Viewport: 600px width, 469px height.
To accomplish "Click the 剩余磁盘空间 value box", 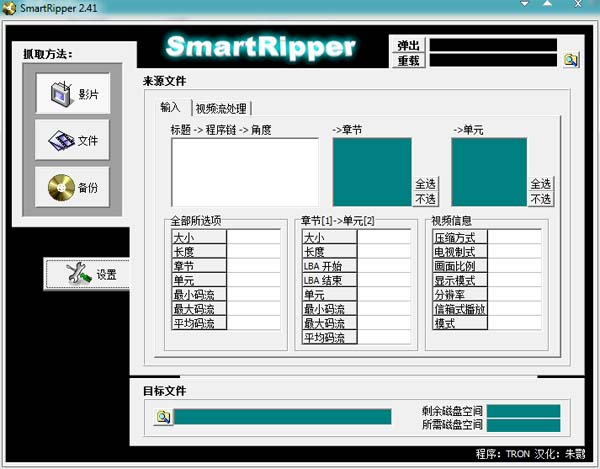I will pos(523,411).
